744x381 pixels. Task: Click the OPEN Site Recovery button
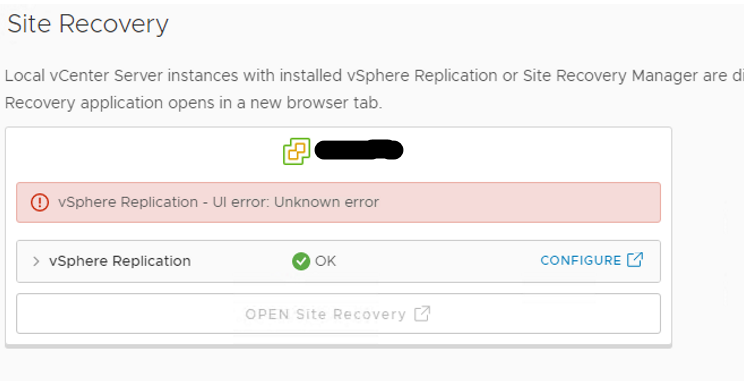338,314
